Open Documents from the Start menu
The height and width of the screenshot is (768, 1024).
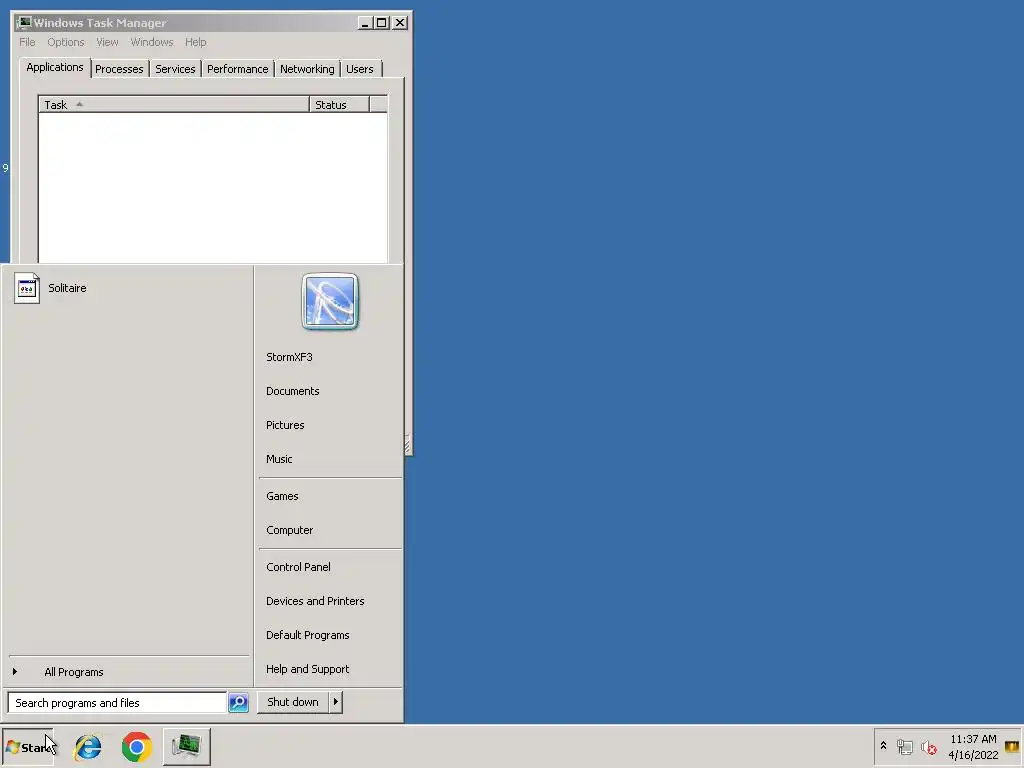(293, 391)
